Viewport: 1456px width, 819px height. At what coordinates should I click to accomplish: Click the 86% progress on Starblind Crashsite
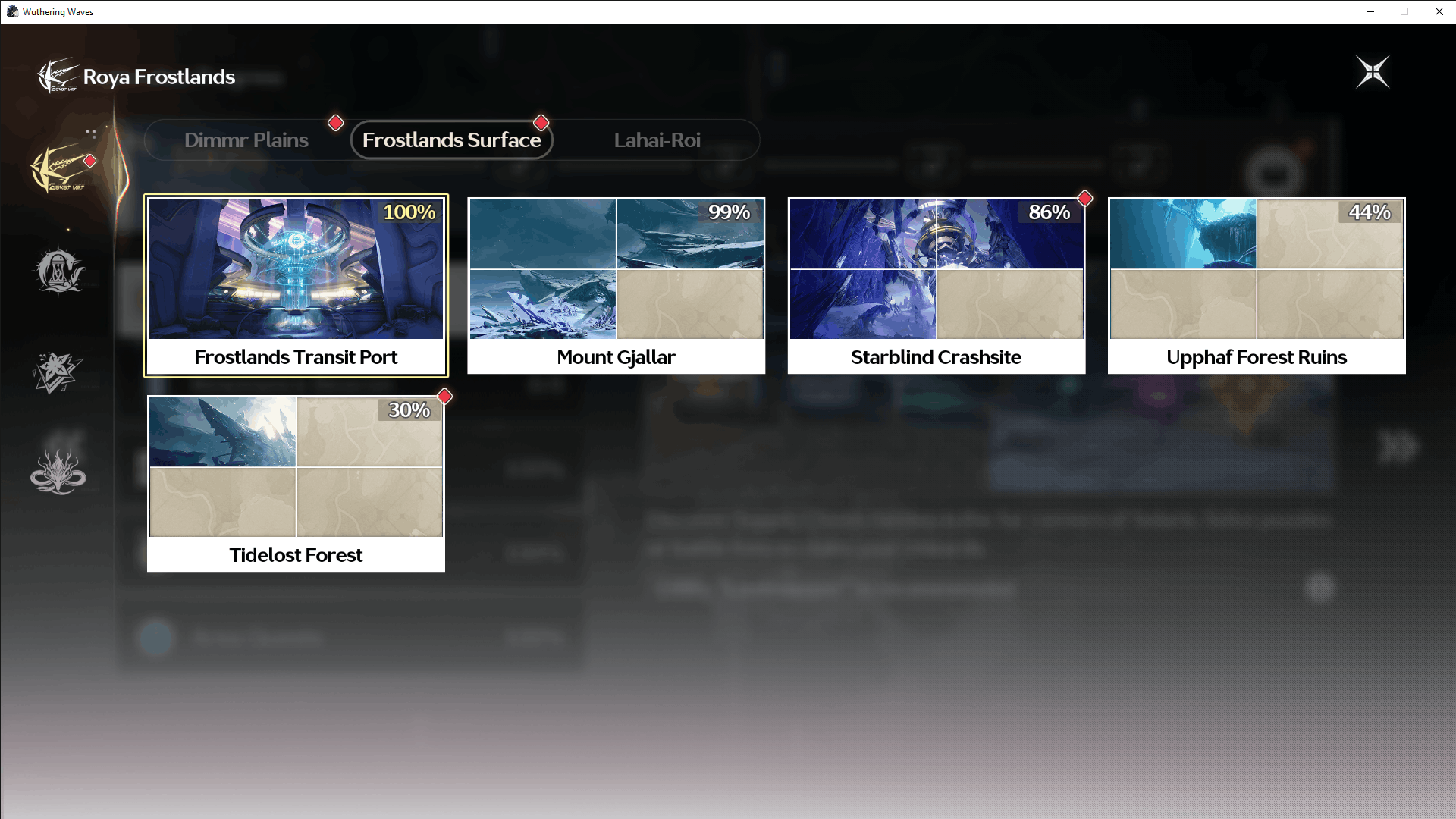[1050, 212]
